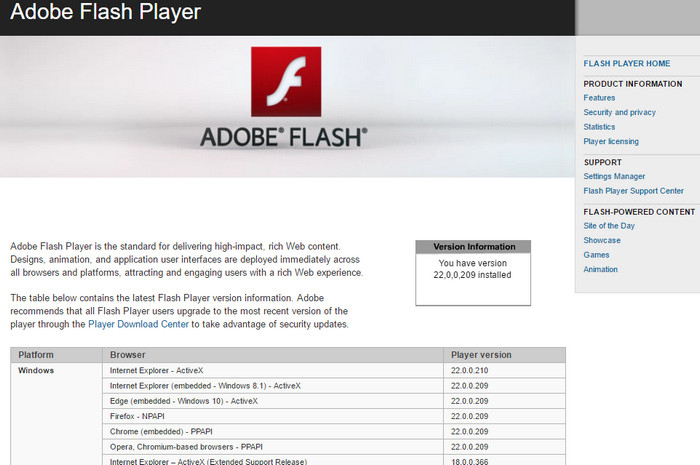Open the Animation sidebar link
Image resolution: width=700 pixels, height=465 pixels.
(x=600, y=270)
